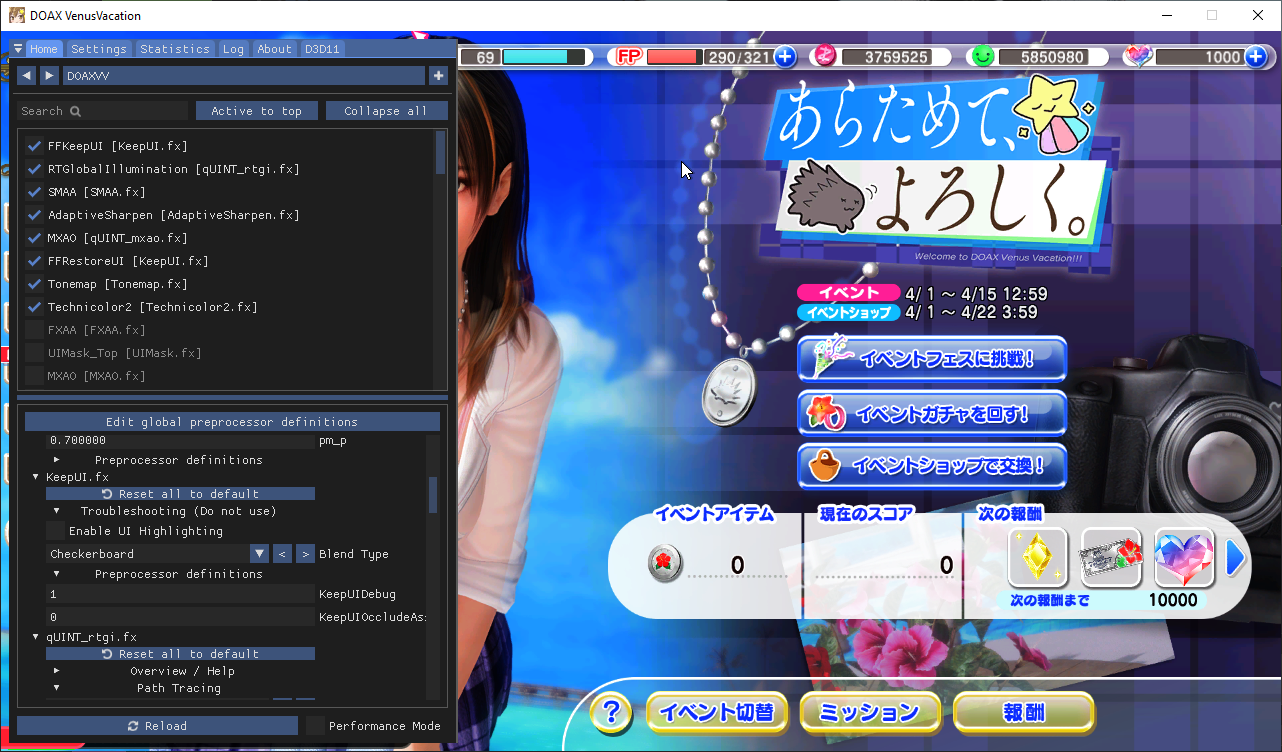Open the Settings tab
1282x752 pixels.
coord(99,49)
